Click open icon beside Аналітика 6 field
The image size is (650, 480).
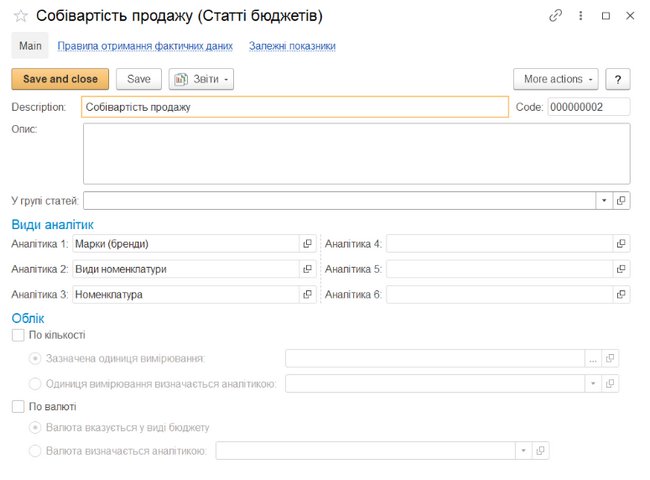(x=621, y=295)
